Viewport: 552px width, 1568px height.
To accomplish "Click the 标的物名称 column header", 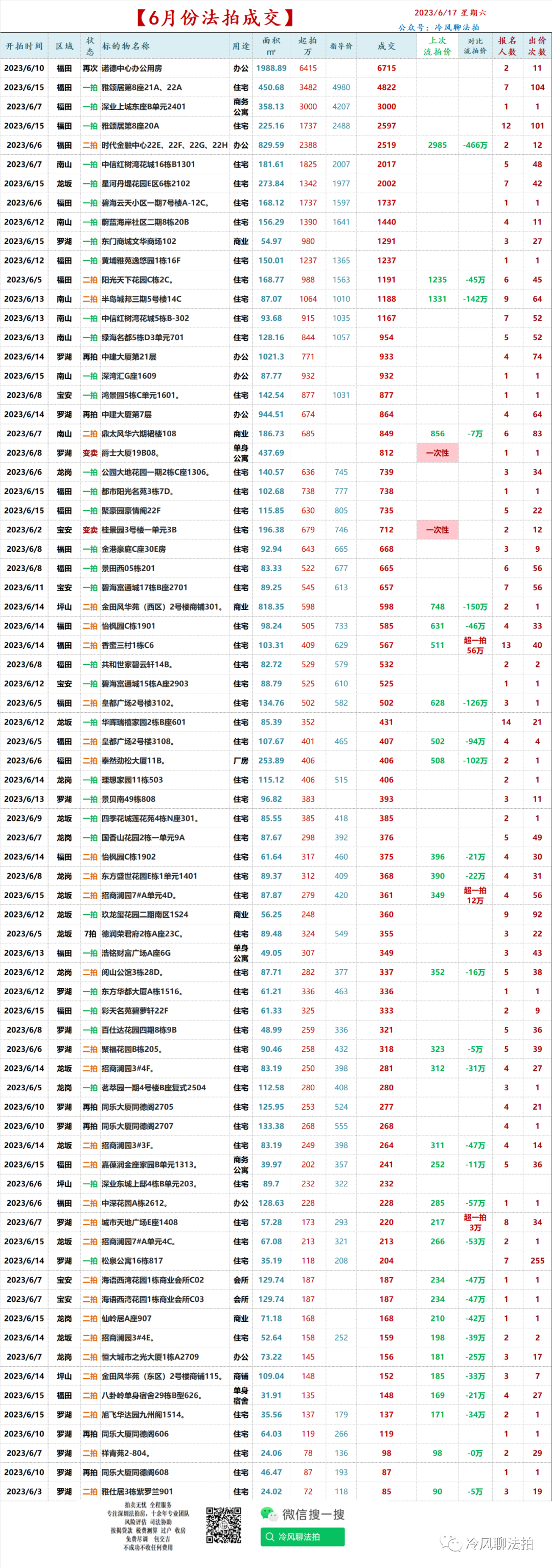I will pos(125,45).
